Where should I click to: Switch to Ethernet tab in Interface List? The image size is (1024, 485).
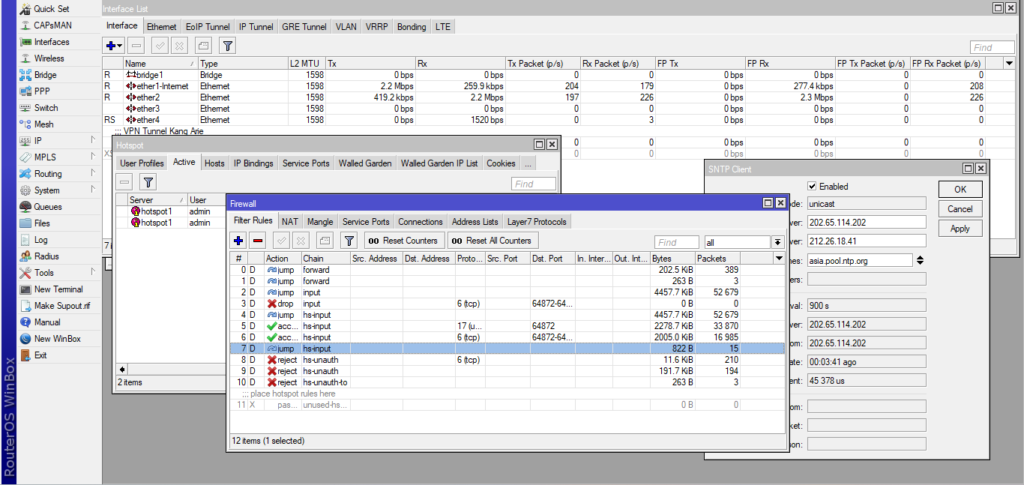coord(161,27)
